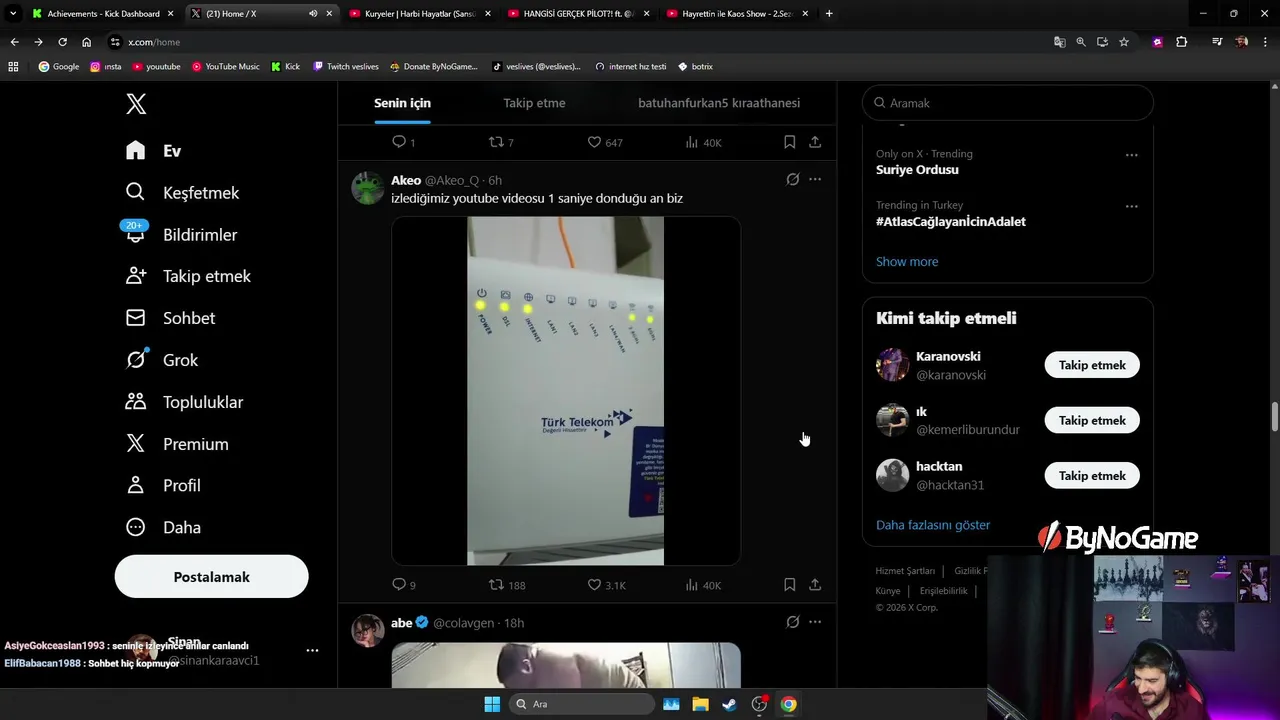The height and width of the screenshot is (720, 1280).
Task: Open Steam from the taskbar
Action: [730, 704]
